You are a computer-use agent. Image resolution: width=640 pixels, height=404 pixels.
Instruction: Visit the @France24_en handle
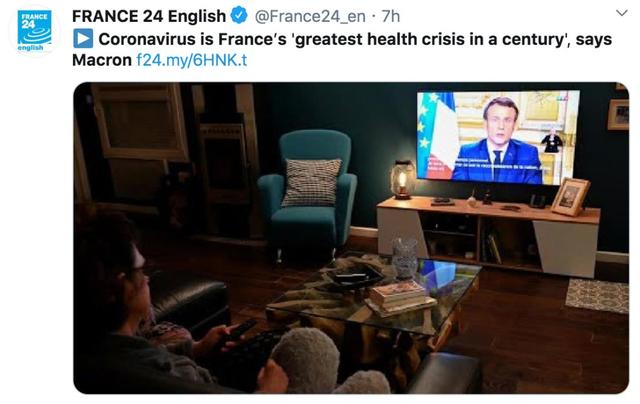coord(310,16)
